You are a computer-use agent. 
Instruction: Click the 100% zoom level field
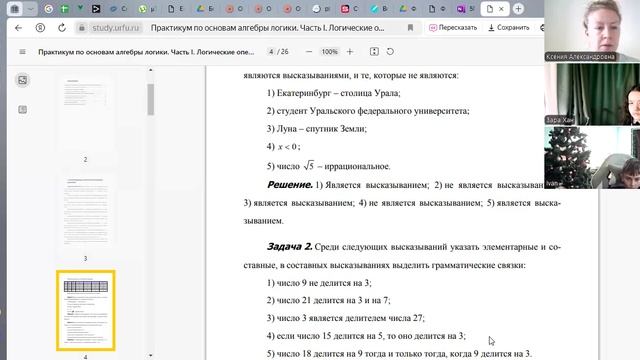[x=329, y=52]
